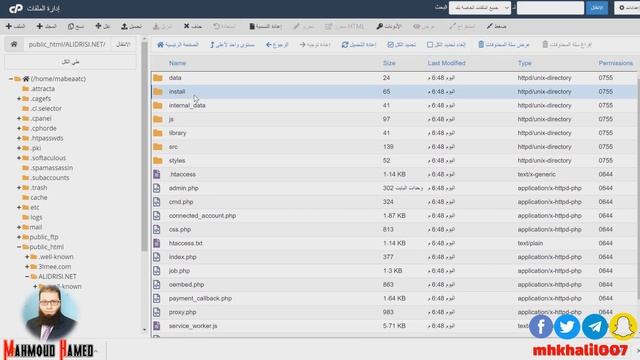Sort by the Last Modified column header
The image size is (640, 360).
point(446,63)
